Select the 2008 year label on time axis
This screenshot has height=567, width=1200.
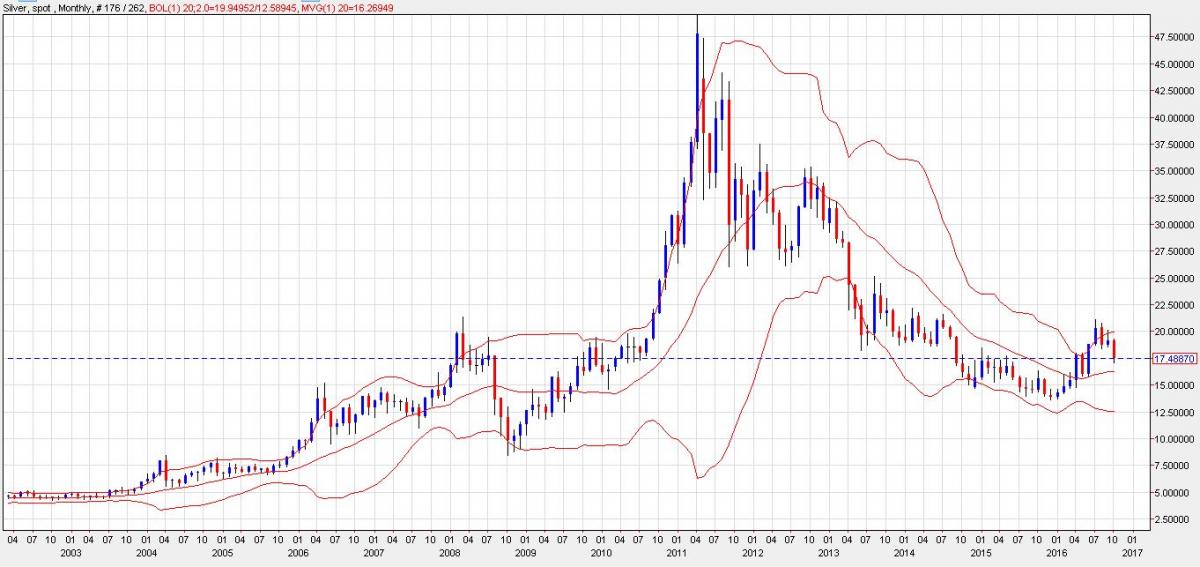(x=449, y=552)
